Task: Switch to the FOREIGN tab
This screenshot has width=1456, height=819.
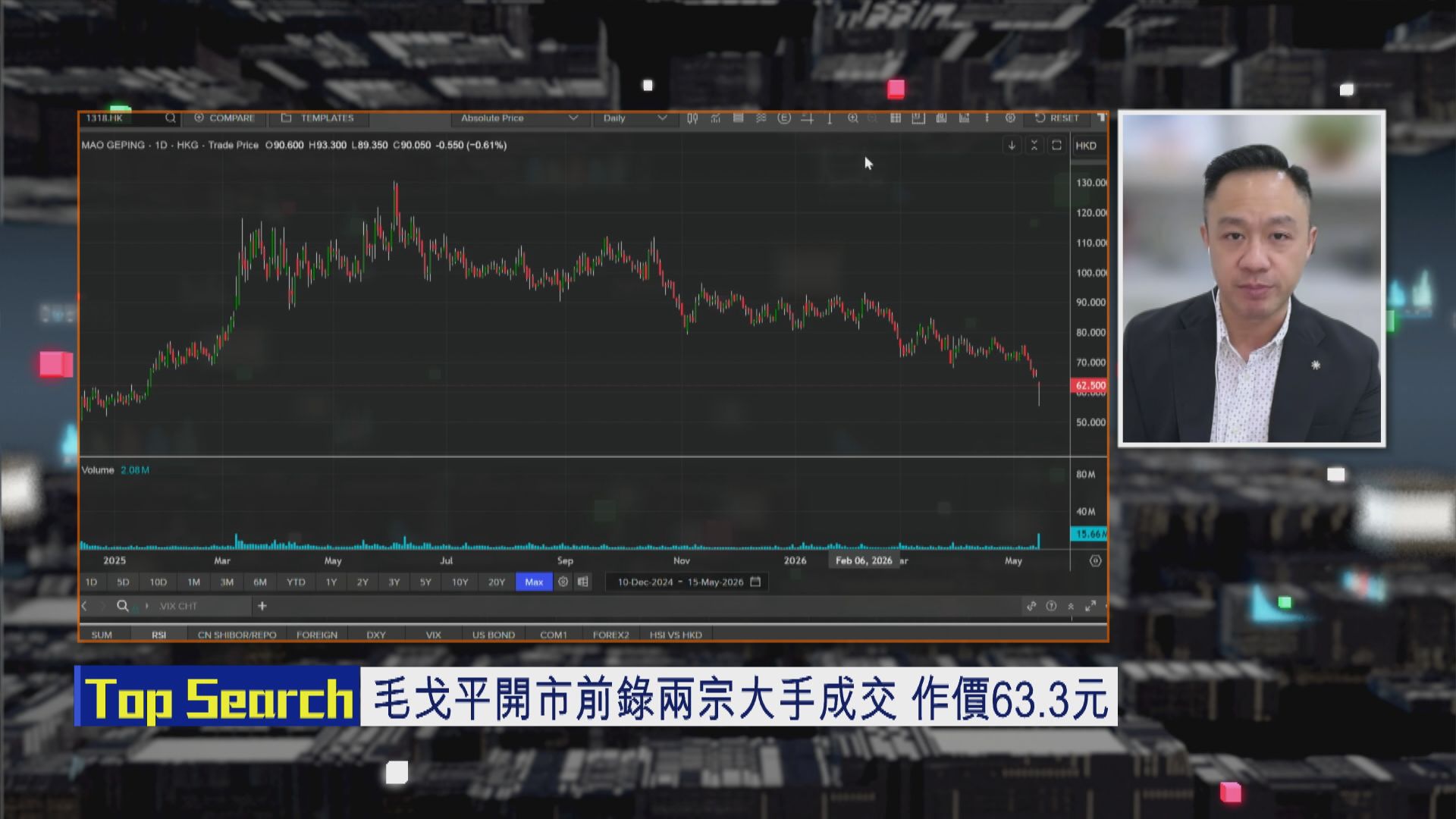Action: tap(317, 635)
